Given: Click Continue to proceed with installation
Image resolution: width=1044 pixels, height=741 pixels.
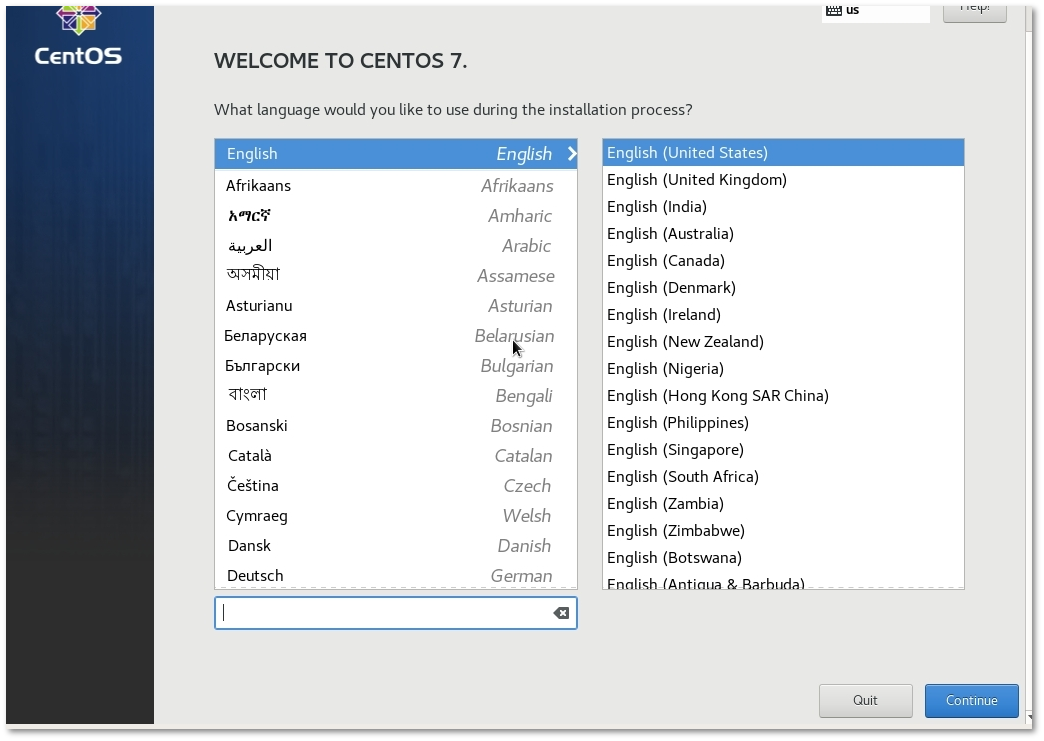Looking at the screenshot, I should coord(971,700).
